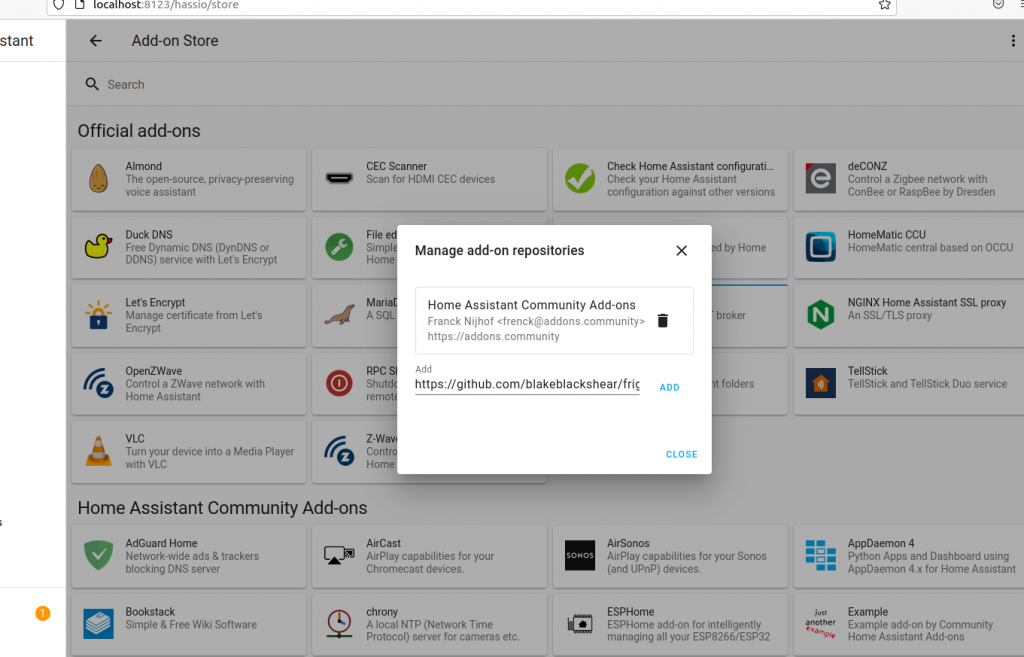Open the OpenZWave add-on icon

pos(99,383)
